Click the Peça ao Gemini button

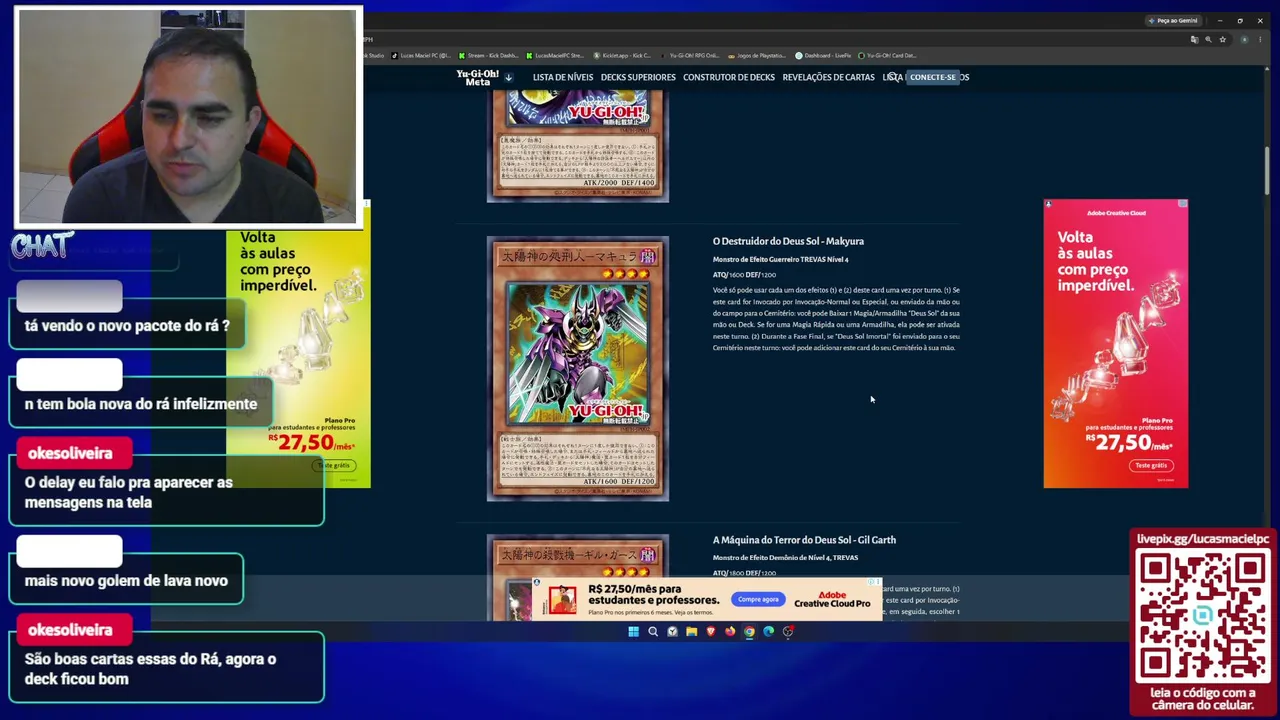coord(1173,20)
